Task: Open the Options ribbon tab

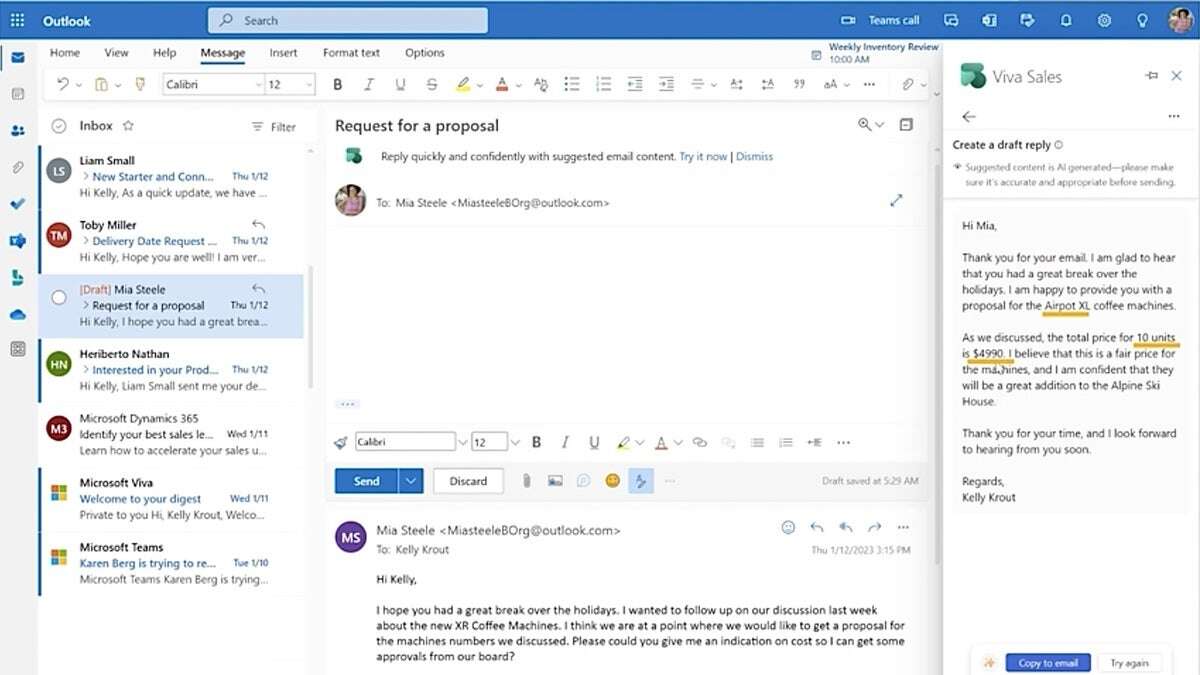Action: coord(424,52)
